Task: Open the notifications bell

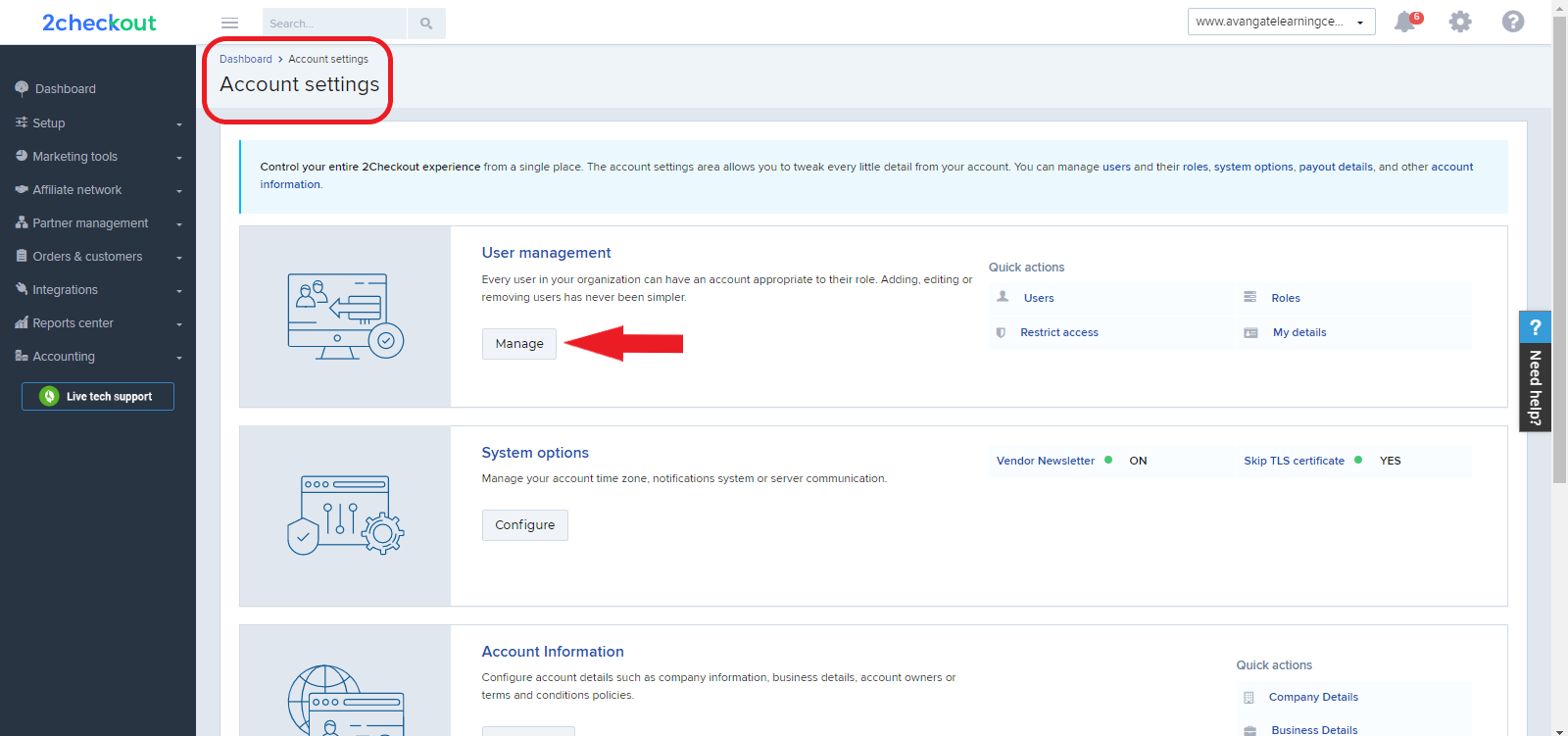Action: (x=1406, y=22)
